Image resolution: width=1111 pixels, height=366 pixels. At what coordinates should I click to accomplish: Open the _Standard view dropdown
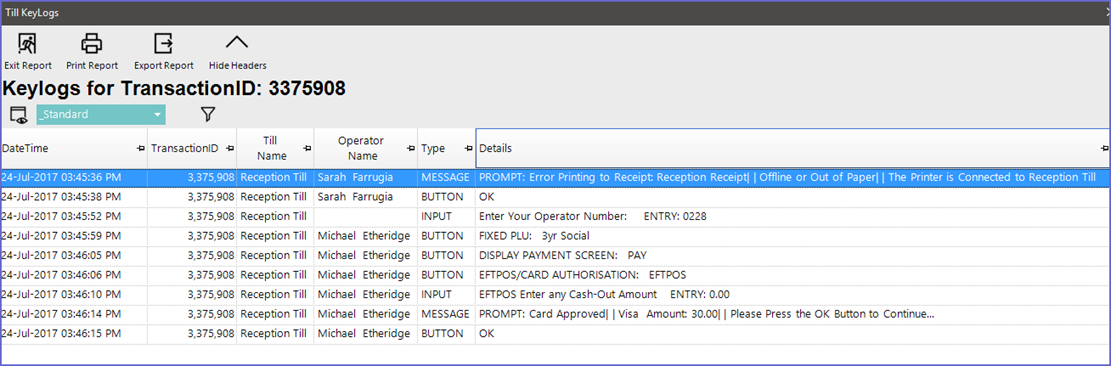point(101,114)
